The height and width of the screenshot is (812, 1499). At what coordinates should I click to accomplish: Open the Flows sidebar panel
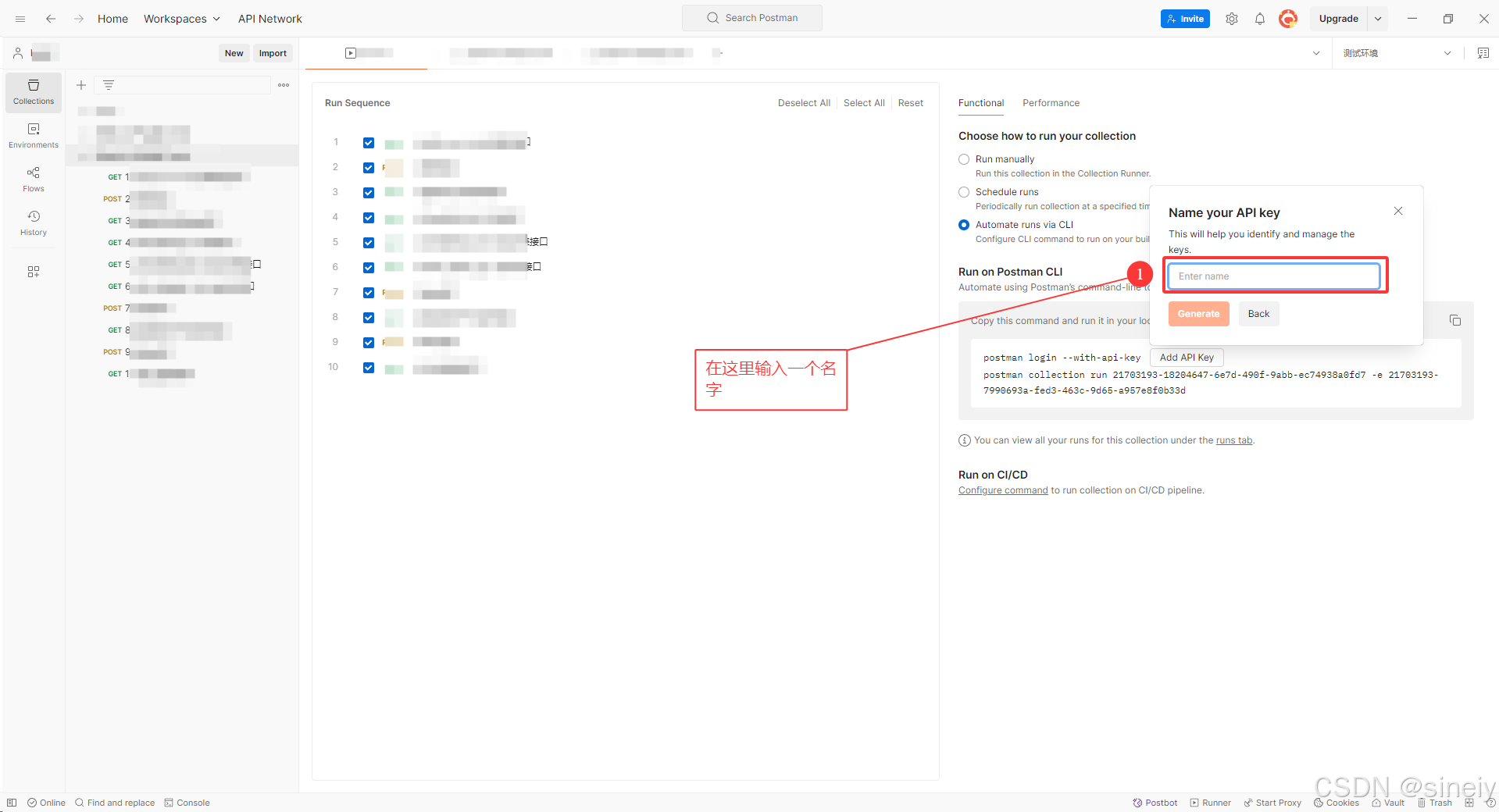point(34,180)
